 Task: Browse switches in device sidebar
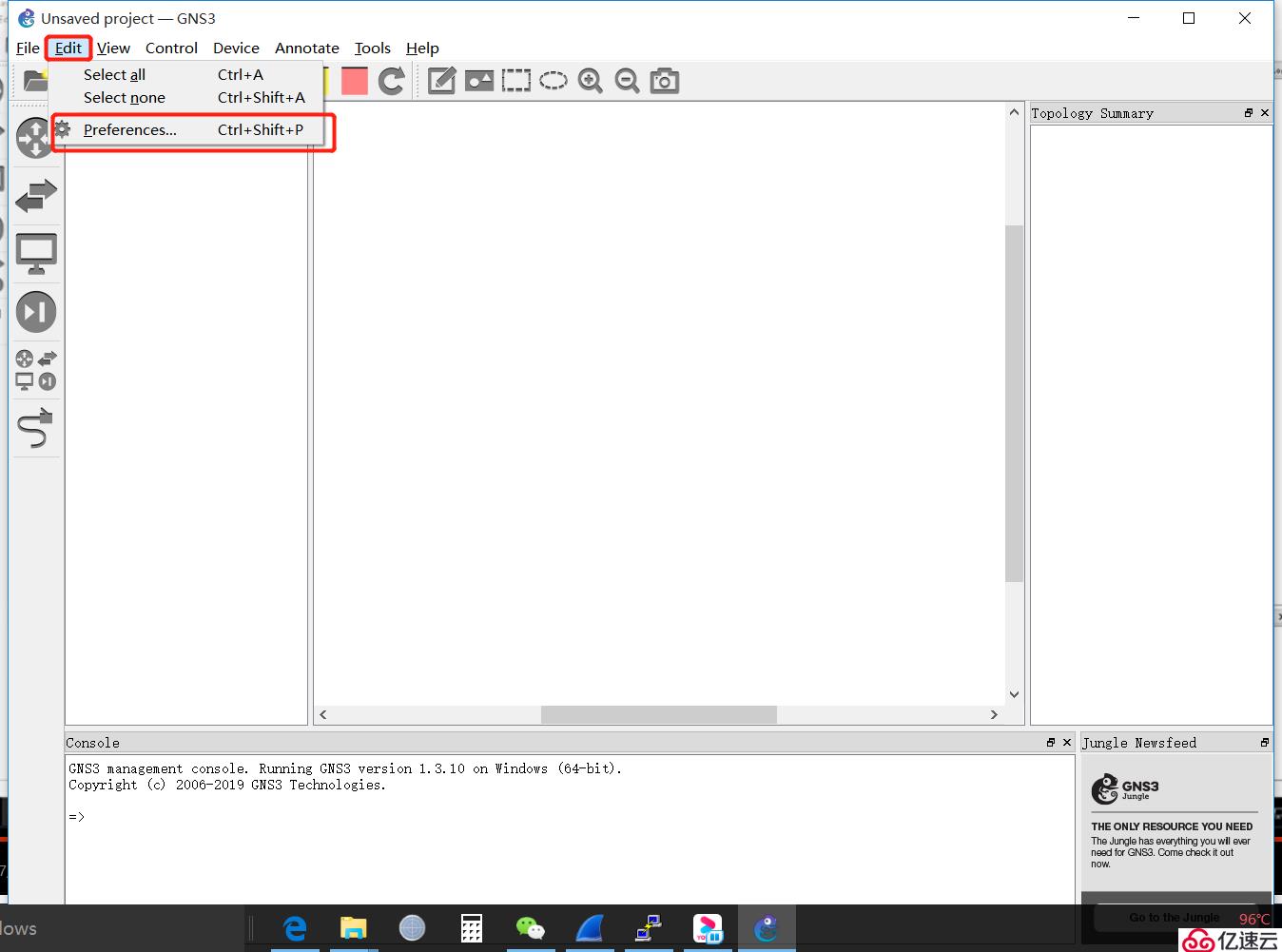(x=36, y=195)
